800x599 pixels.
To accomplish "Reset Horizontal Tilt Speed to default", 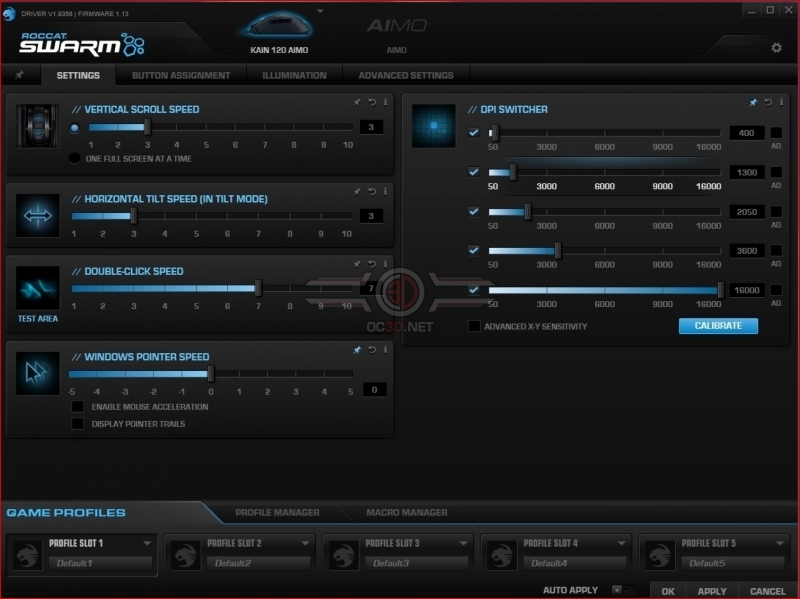I will (372, 192).
